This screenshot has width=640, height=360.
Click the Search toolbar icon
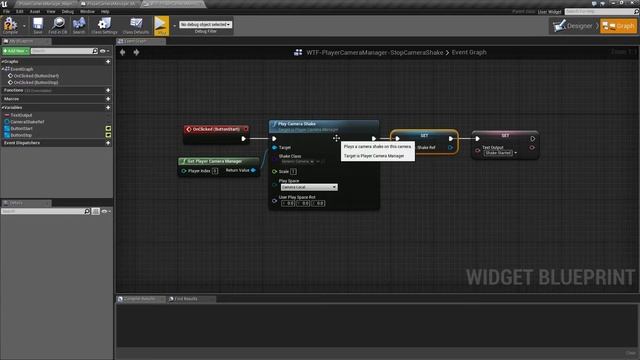79,25
